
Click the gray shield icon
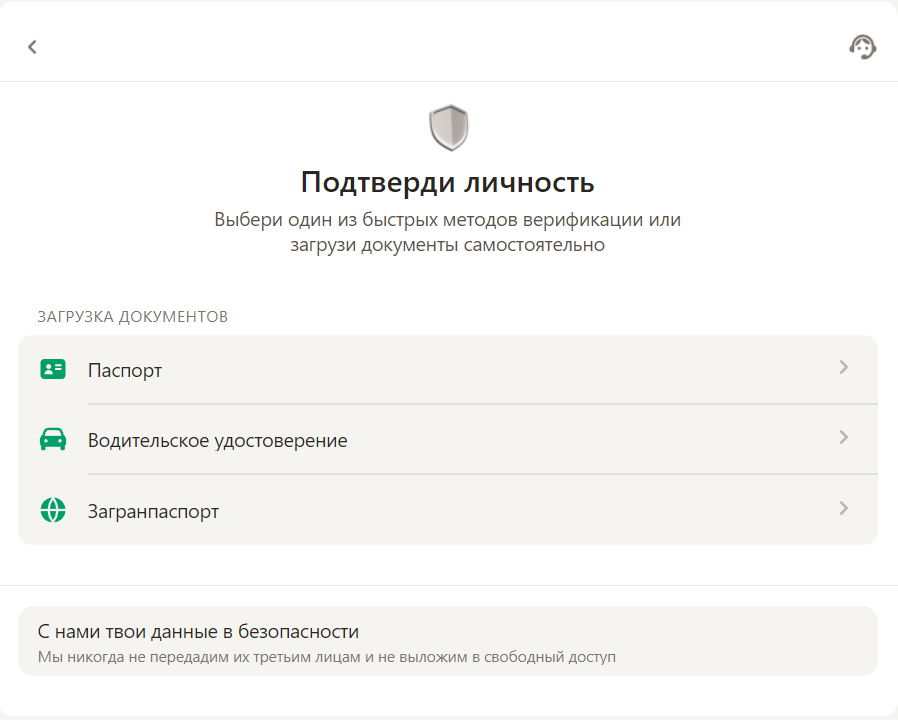click(x=449, y=128)
